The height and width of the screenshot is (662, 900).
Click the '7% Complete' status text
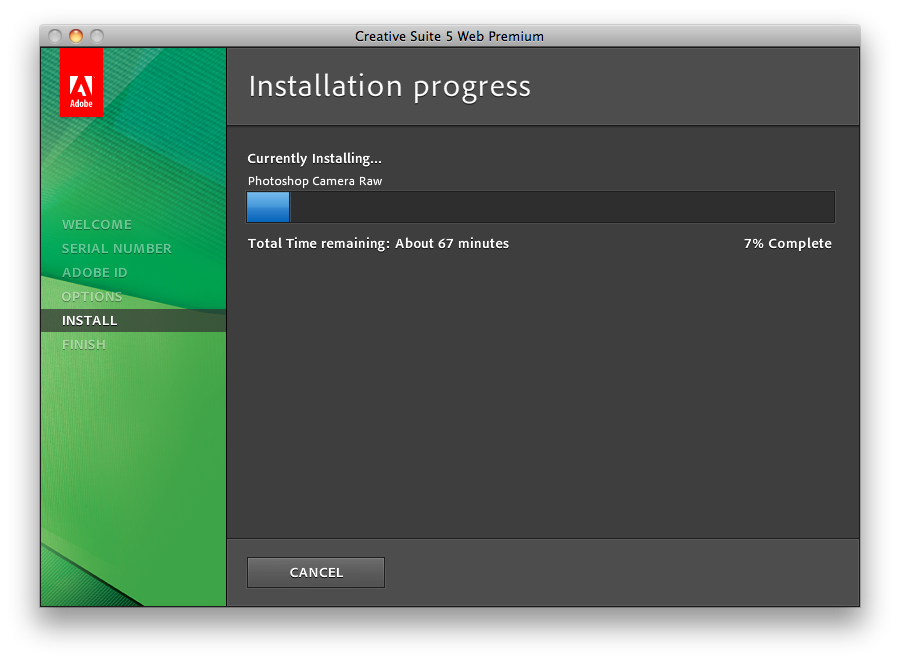point(788,243)
